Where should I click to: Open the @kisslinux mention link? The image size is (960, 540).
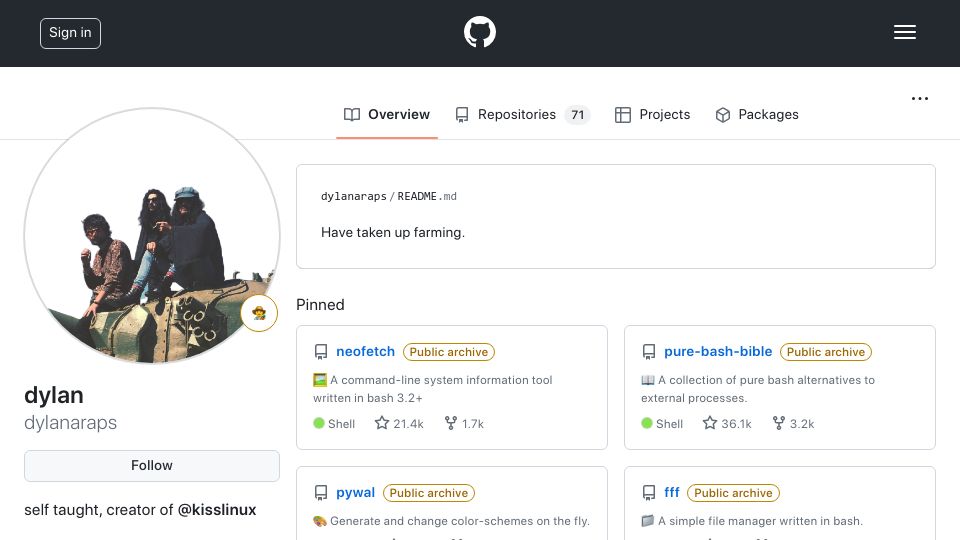(x=217, y=509)
